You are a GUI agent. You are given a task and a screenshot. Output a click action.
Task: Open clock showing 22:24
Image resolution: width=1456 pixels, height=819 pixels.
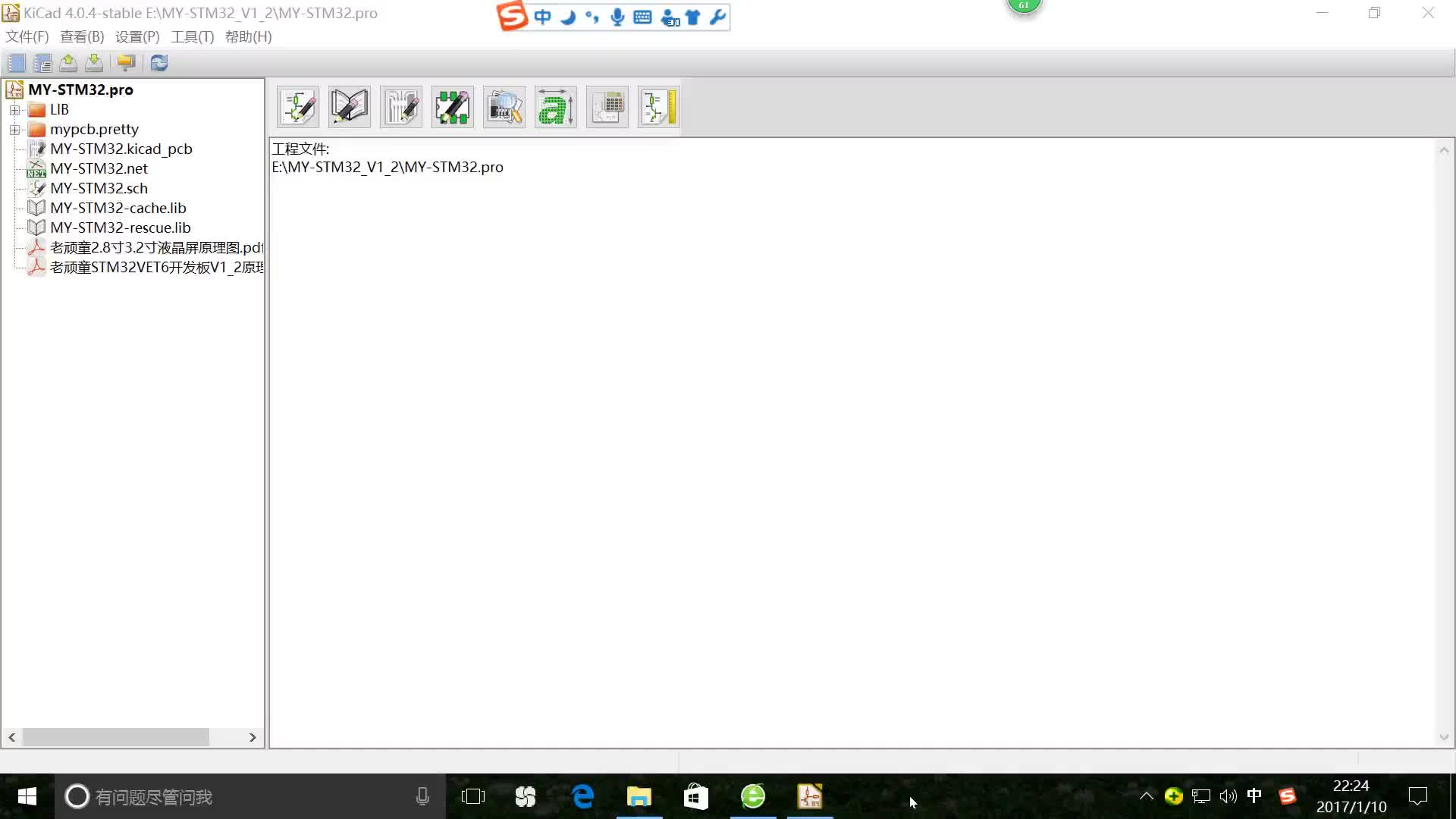click(x=1351, y=796)
